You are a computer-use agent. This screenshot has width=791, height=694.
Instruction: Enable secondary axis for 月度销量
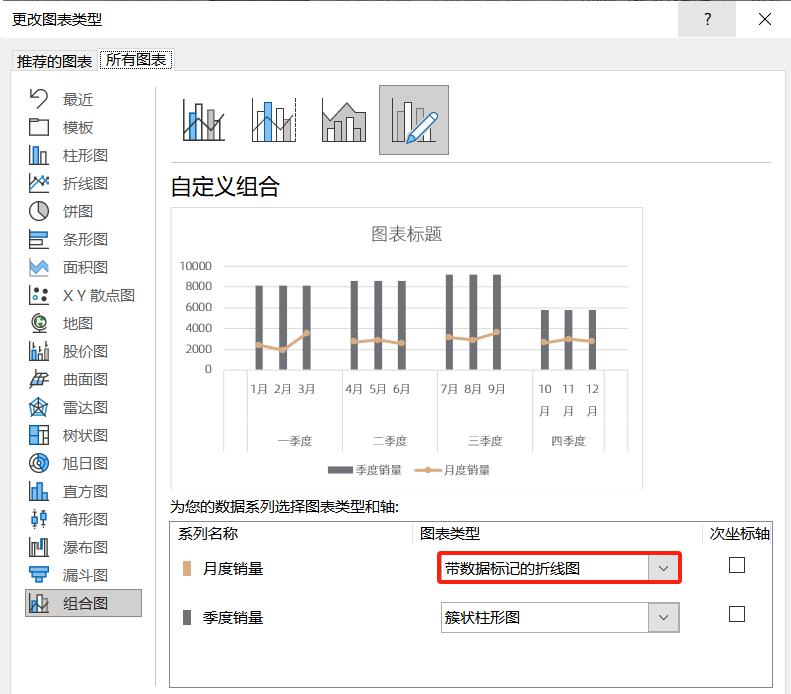(x=737, y=565)
